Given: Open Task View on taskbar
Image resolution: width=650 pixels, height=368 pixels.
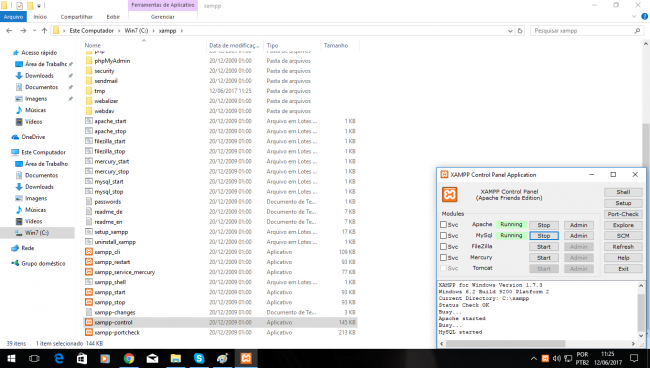Looking at the screenshot, I should tap(34, 358).
